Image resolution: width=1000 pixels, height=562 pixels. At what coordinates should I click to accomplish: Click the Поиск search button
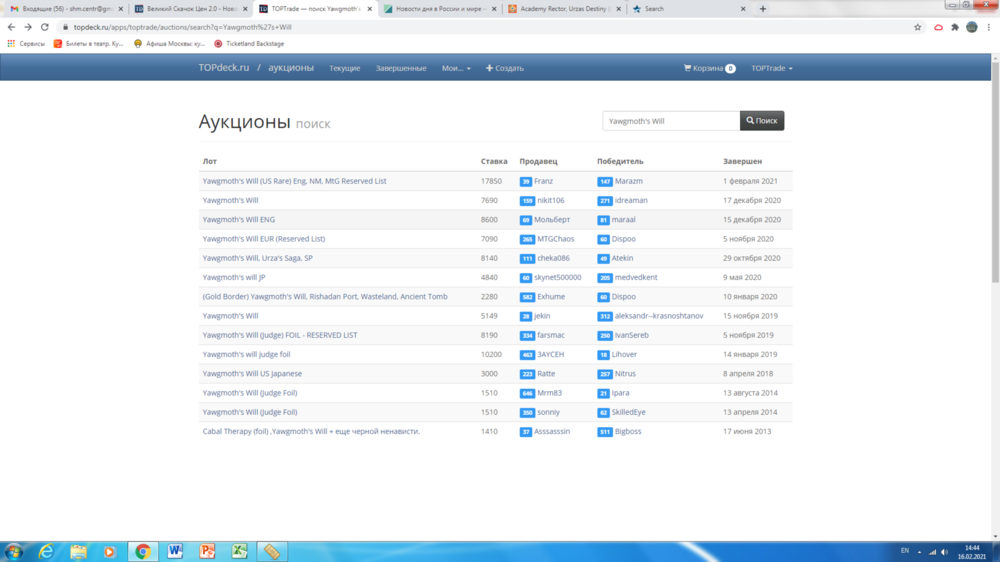tap(762, 121)
